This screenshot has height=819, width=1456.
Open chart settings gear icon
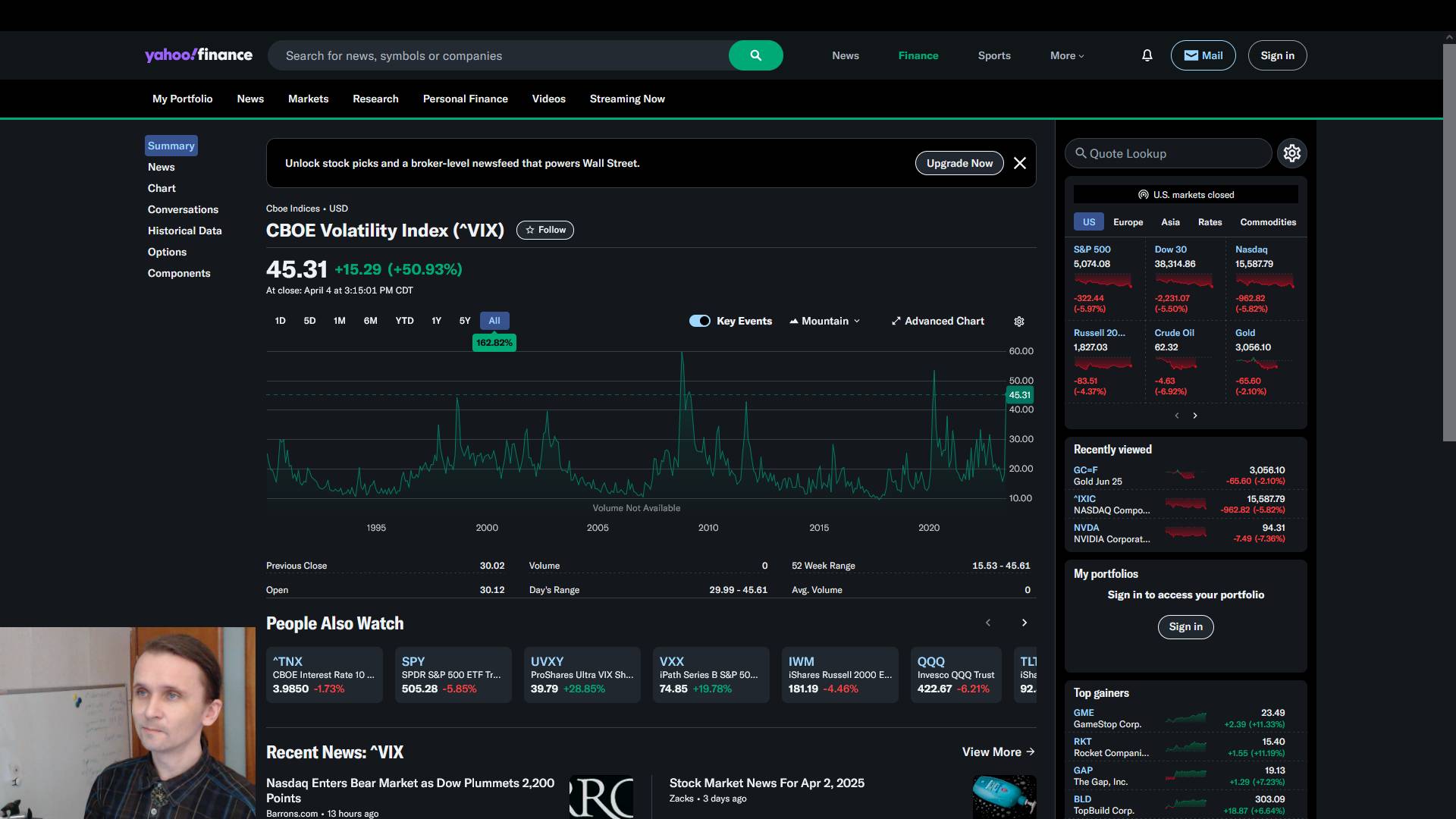tap(1019, 322)
